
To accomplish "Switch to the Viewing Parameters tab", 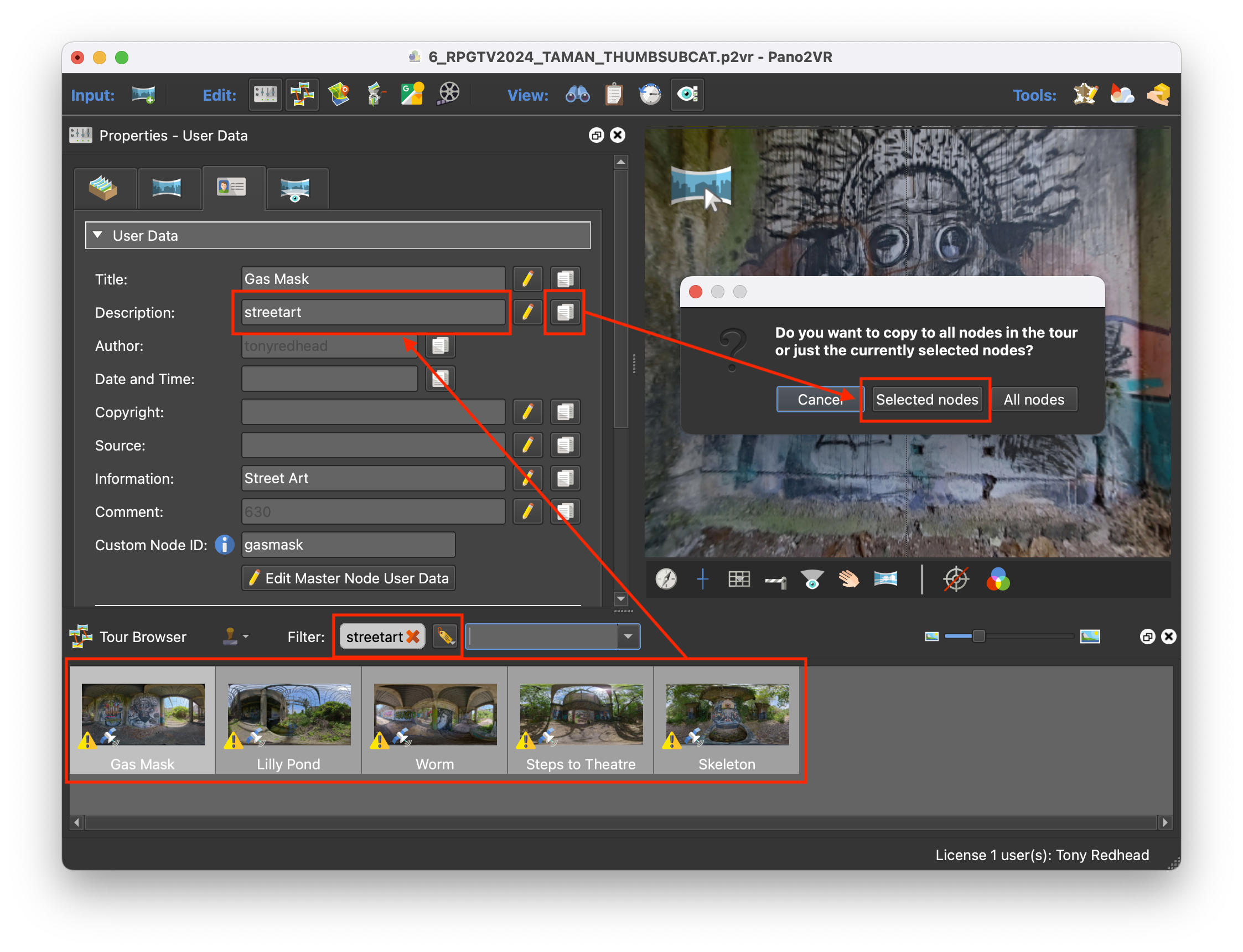I will [x=295, y=189].
